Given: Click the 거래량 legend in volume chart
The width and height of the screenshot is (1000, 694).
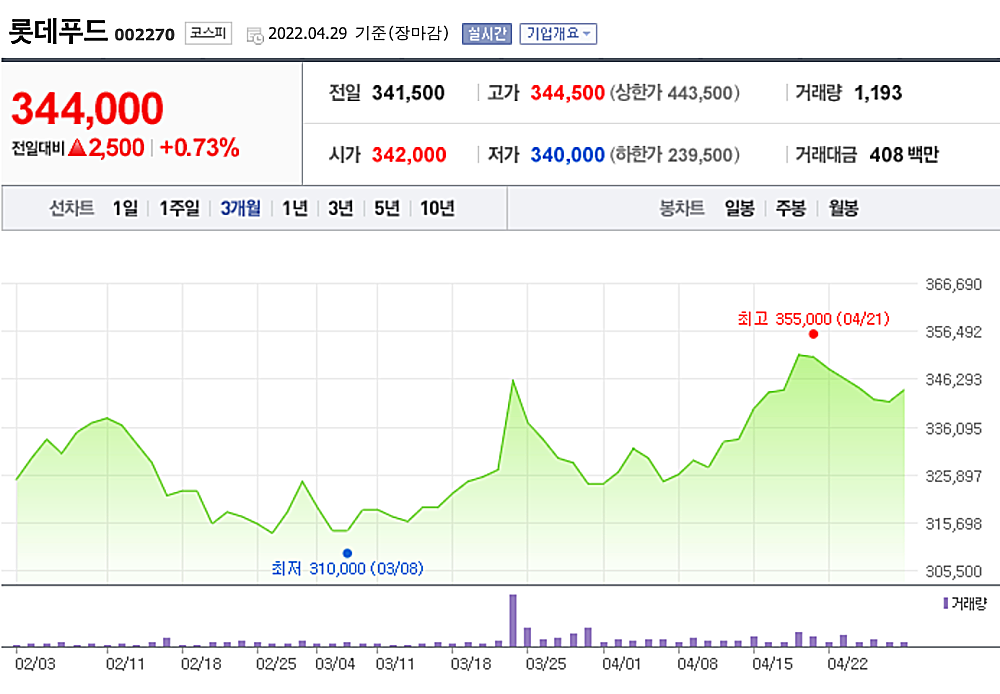Looking at the screenshot, I should (x=965, y=603).
